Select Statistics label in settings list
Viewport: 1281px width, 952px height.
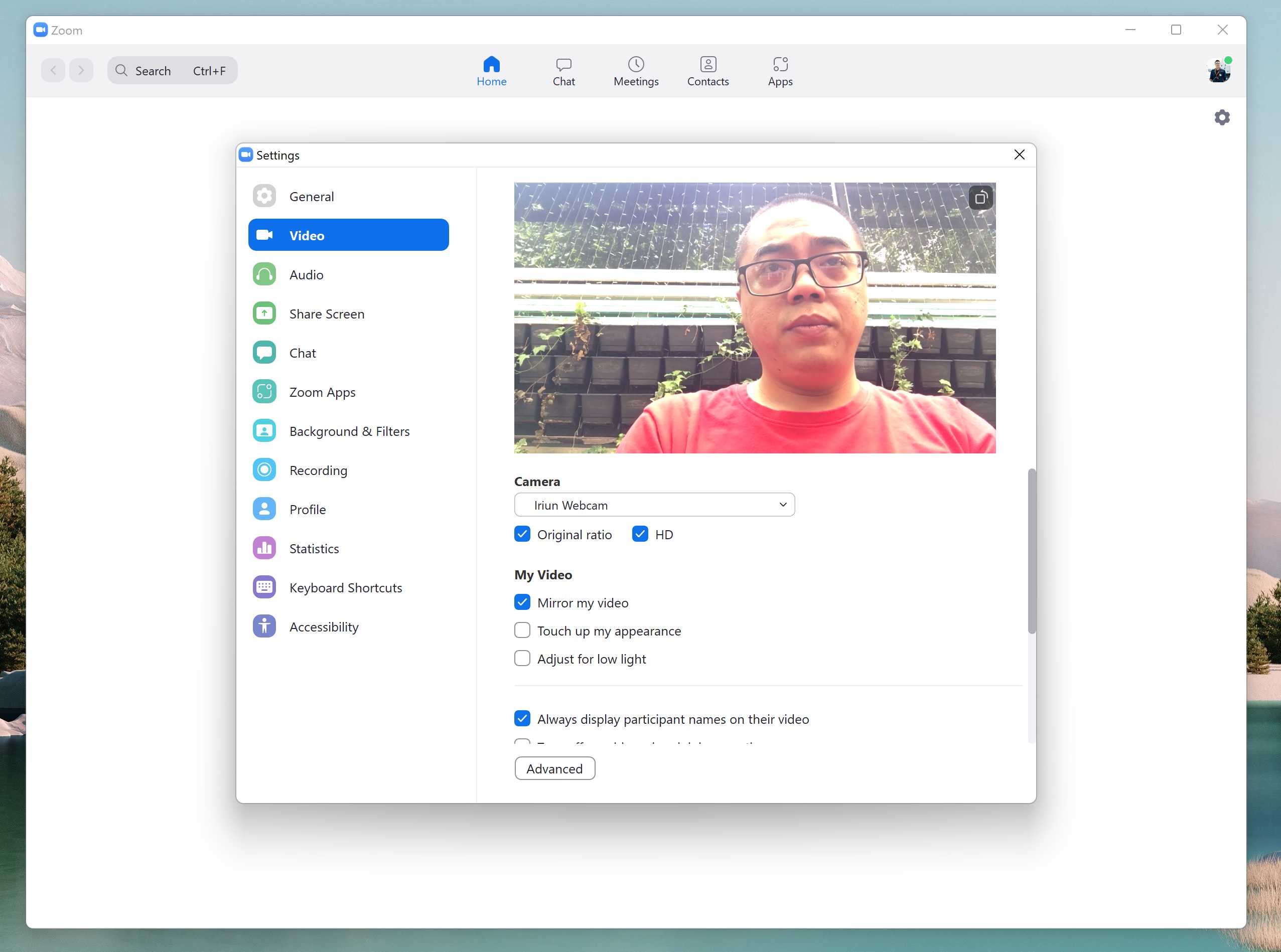[314, 549]
